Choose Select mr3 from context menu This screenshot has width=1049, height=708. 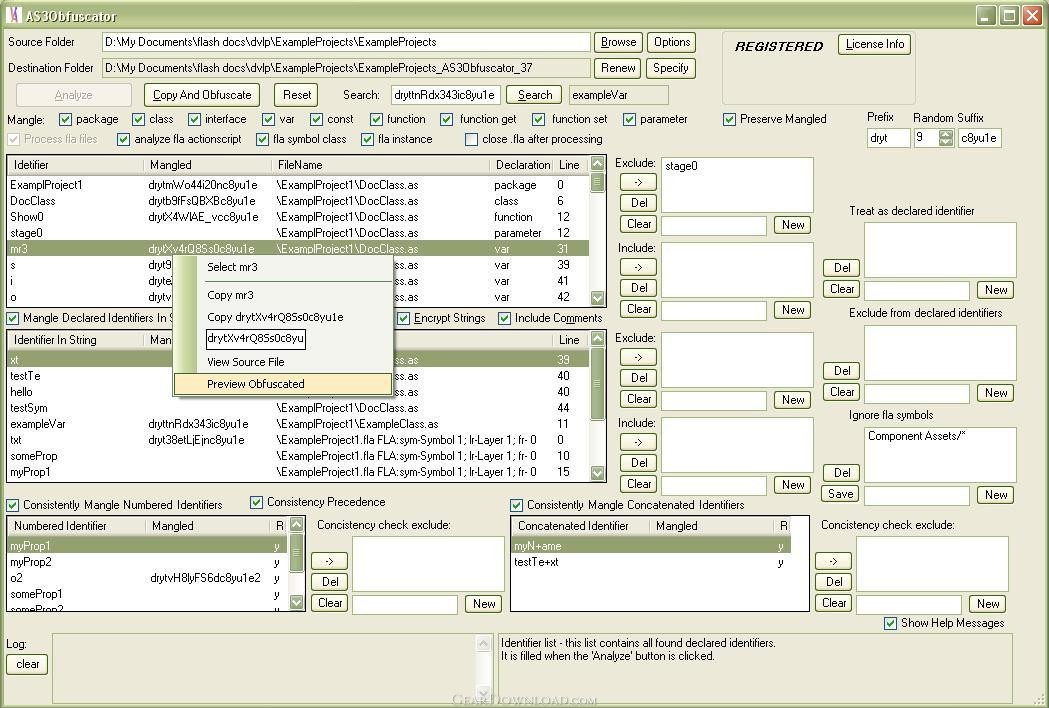click(x=282, y=267)
